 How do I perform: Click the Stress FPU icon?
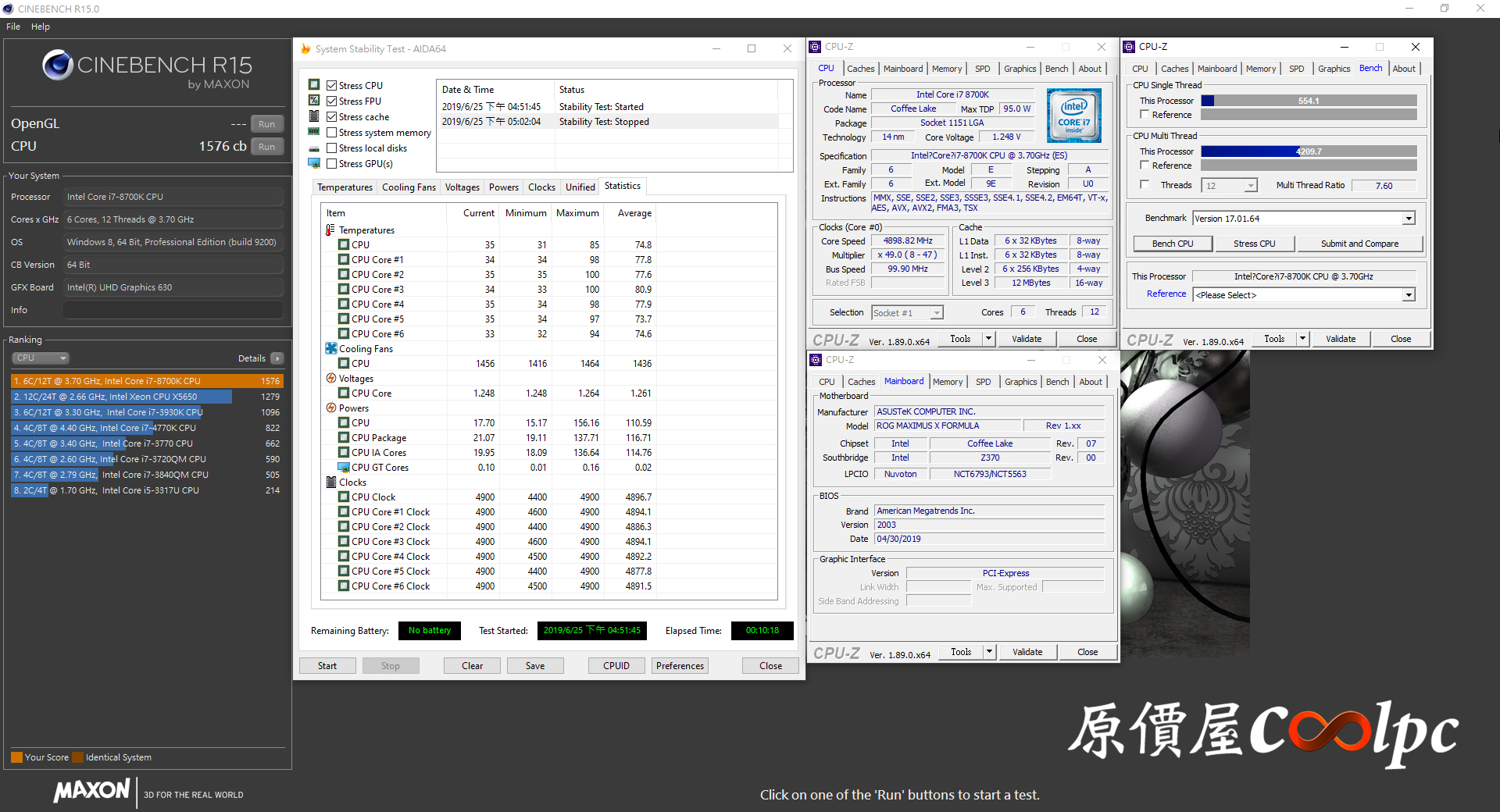pyautogui.click(x=314, y=100)
